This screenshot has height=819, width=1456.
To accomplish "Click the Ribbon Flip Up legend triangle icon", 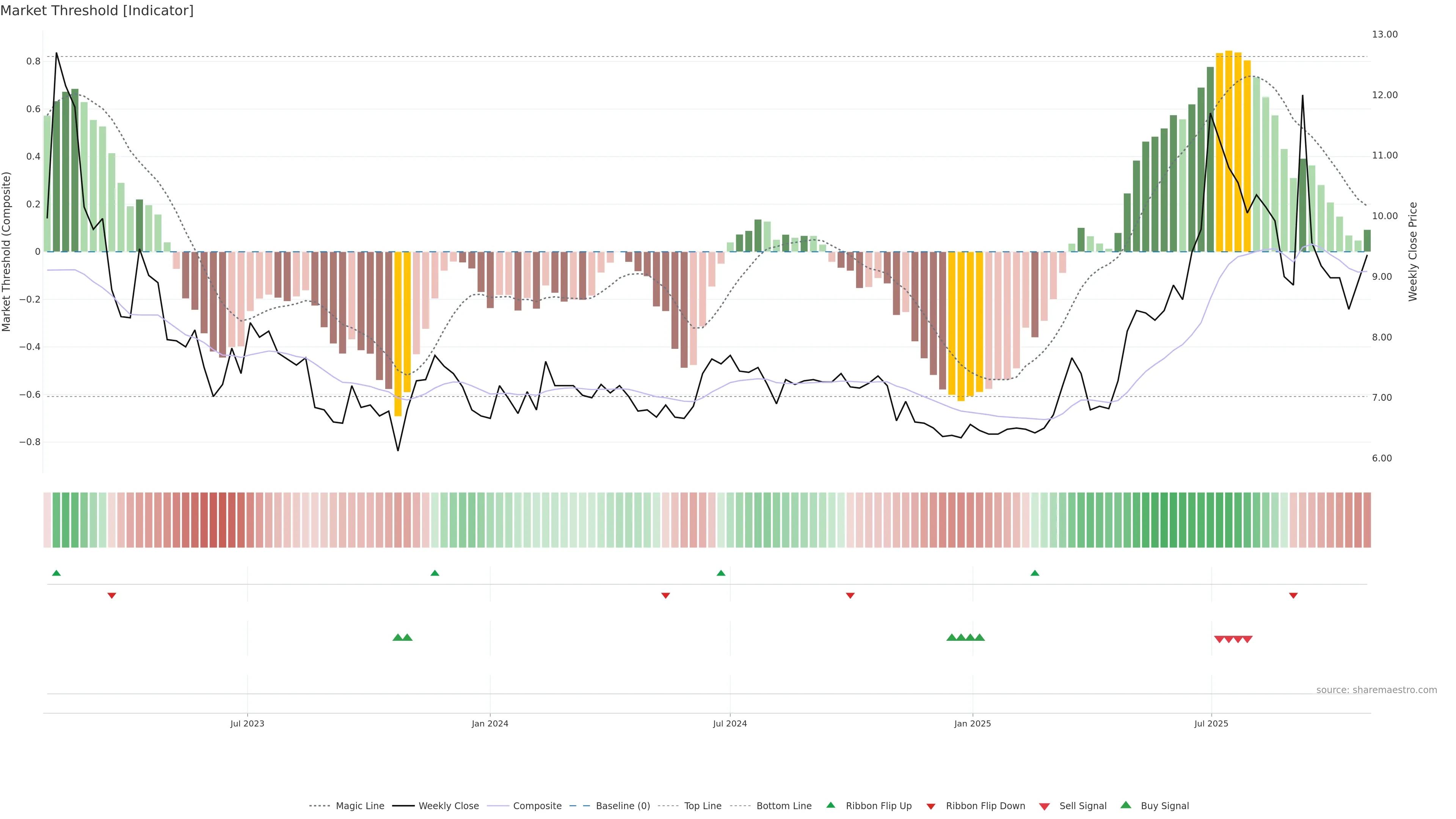I will click(x=830, y=805).
